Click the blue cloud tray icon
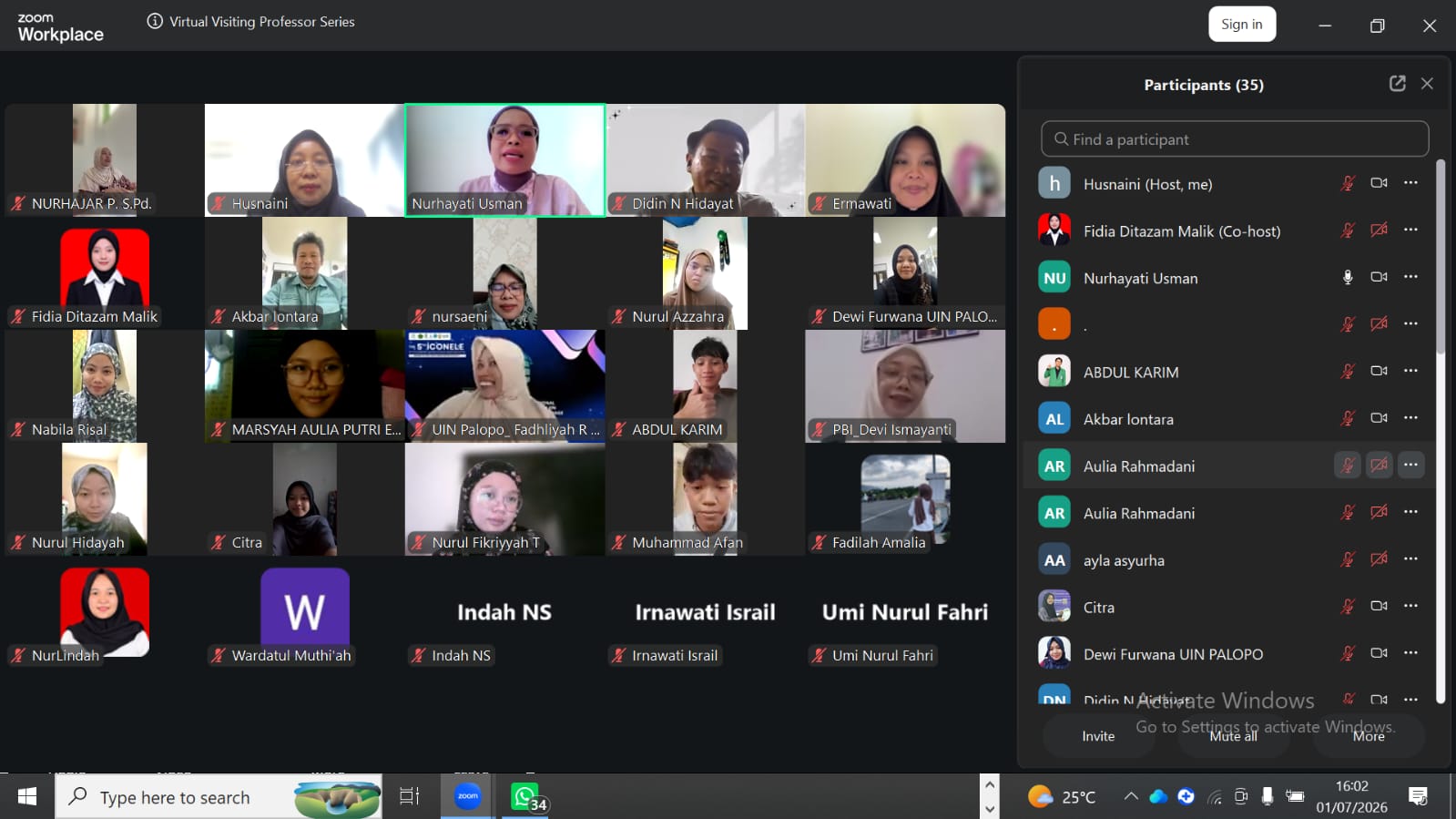The height and width of the screenshot is (819, 1456). [x=1158, y=797]
